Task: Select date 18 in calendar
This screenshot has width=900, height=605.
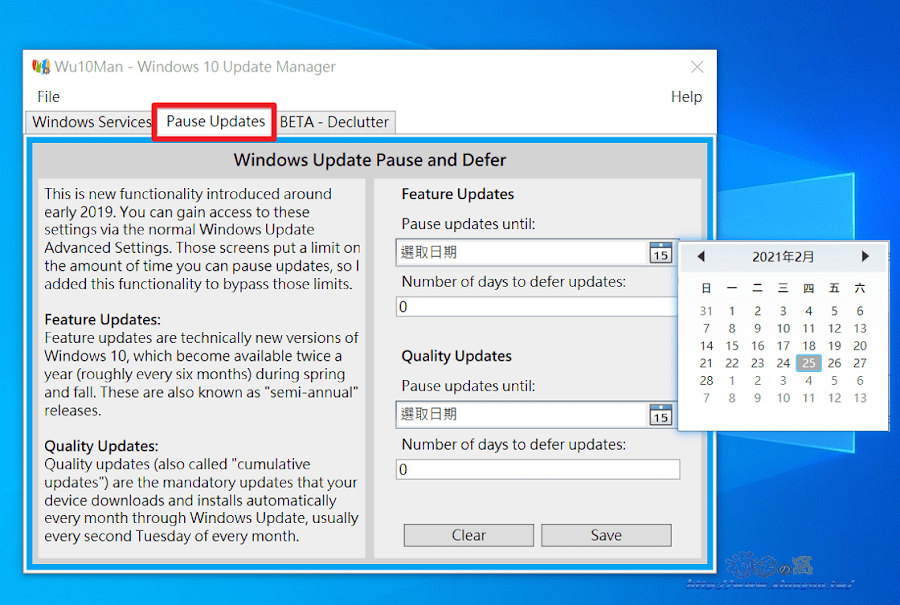Action: 808,346
